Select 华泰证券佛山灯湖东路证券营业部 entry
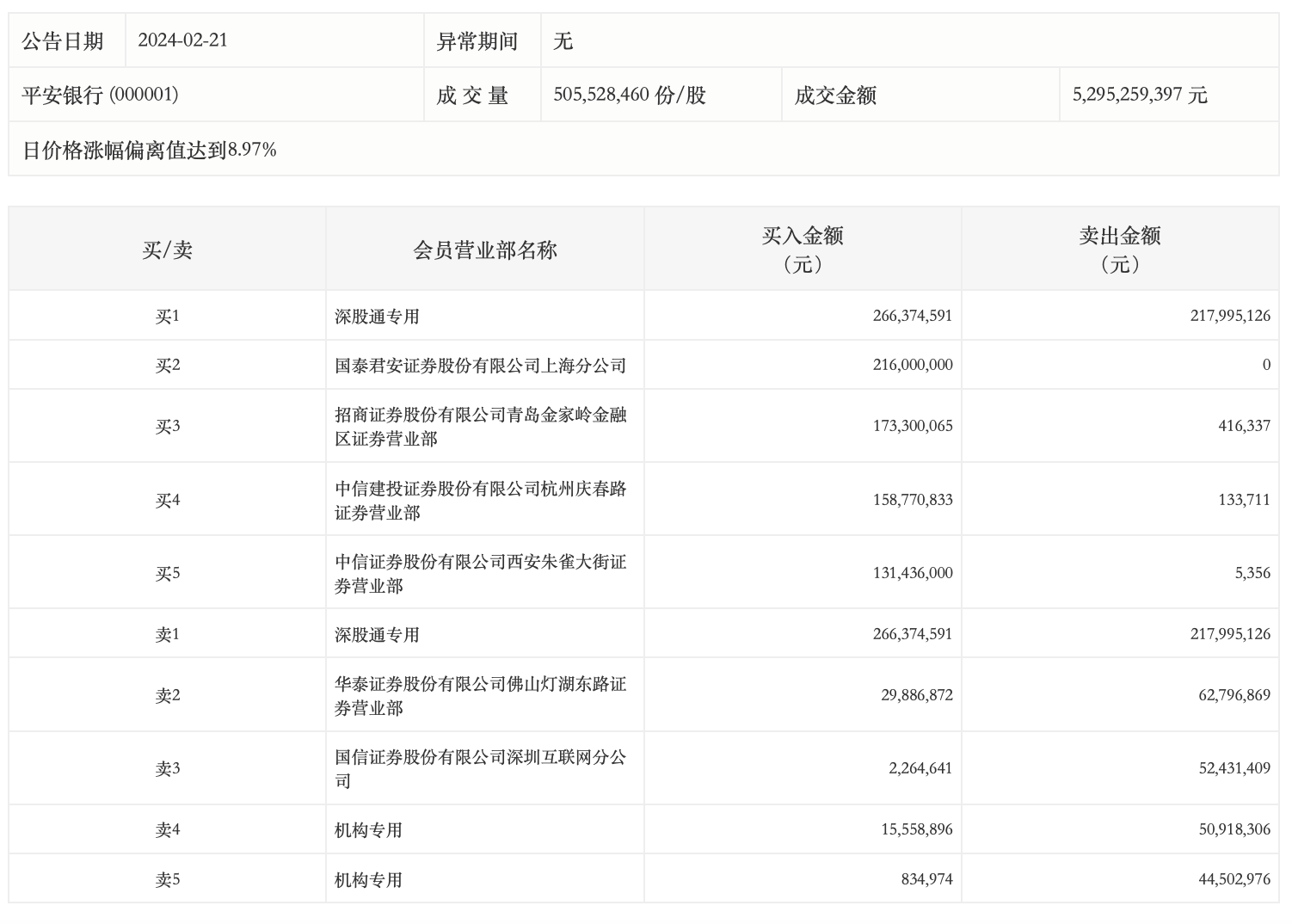The image size is (1292, 924). point(480,696)
